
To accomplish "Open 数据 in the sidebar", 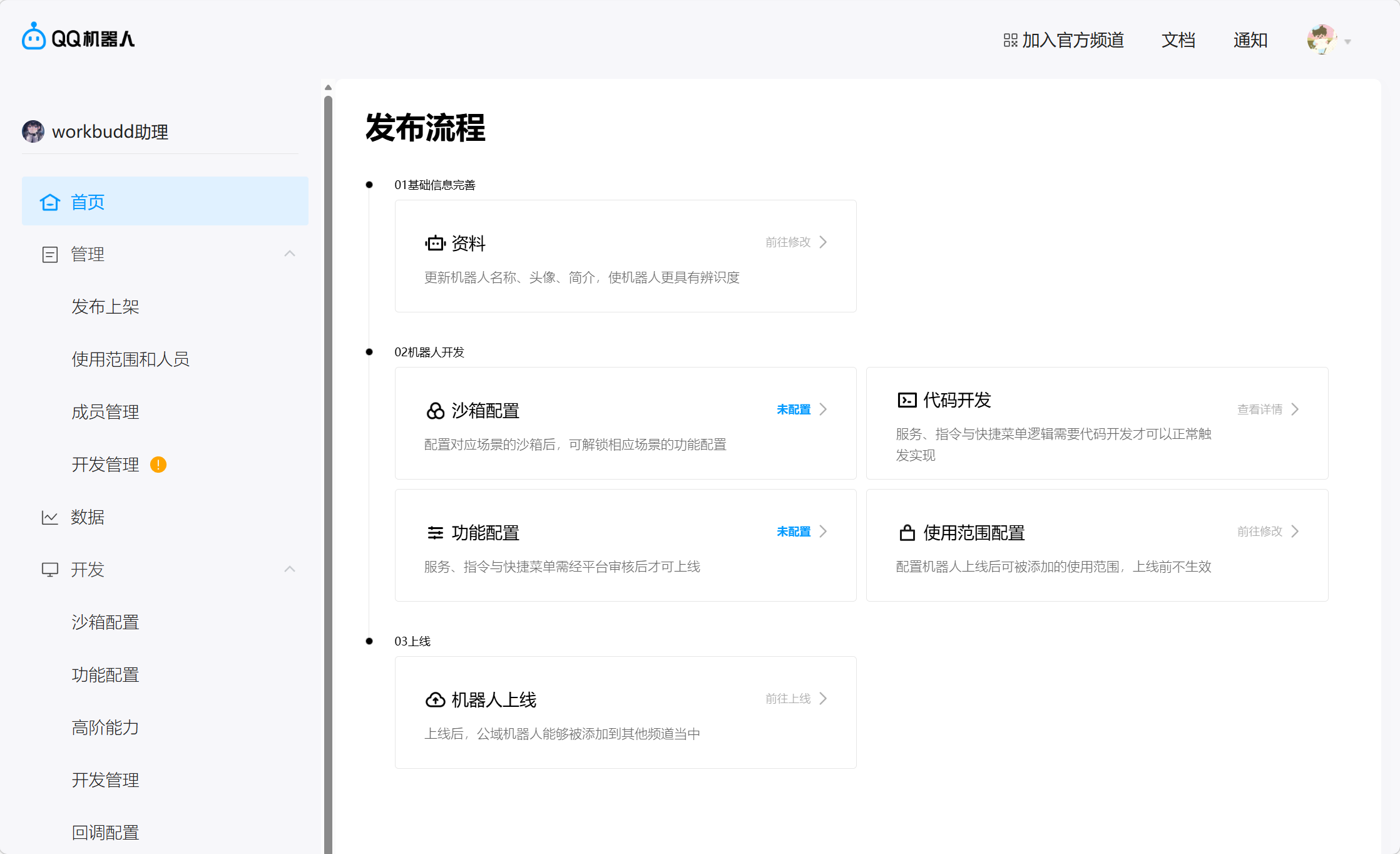I will pyautogui.click(x=88, y=517).
